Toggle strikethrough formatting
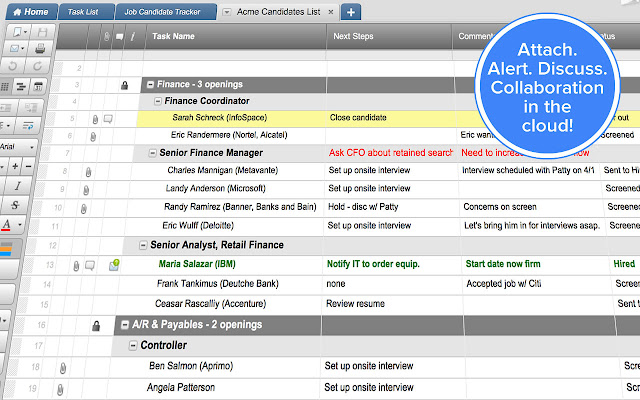This screenshot has height=400, width=640. click(x=15, y=205)
